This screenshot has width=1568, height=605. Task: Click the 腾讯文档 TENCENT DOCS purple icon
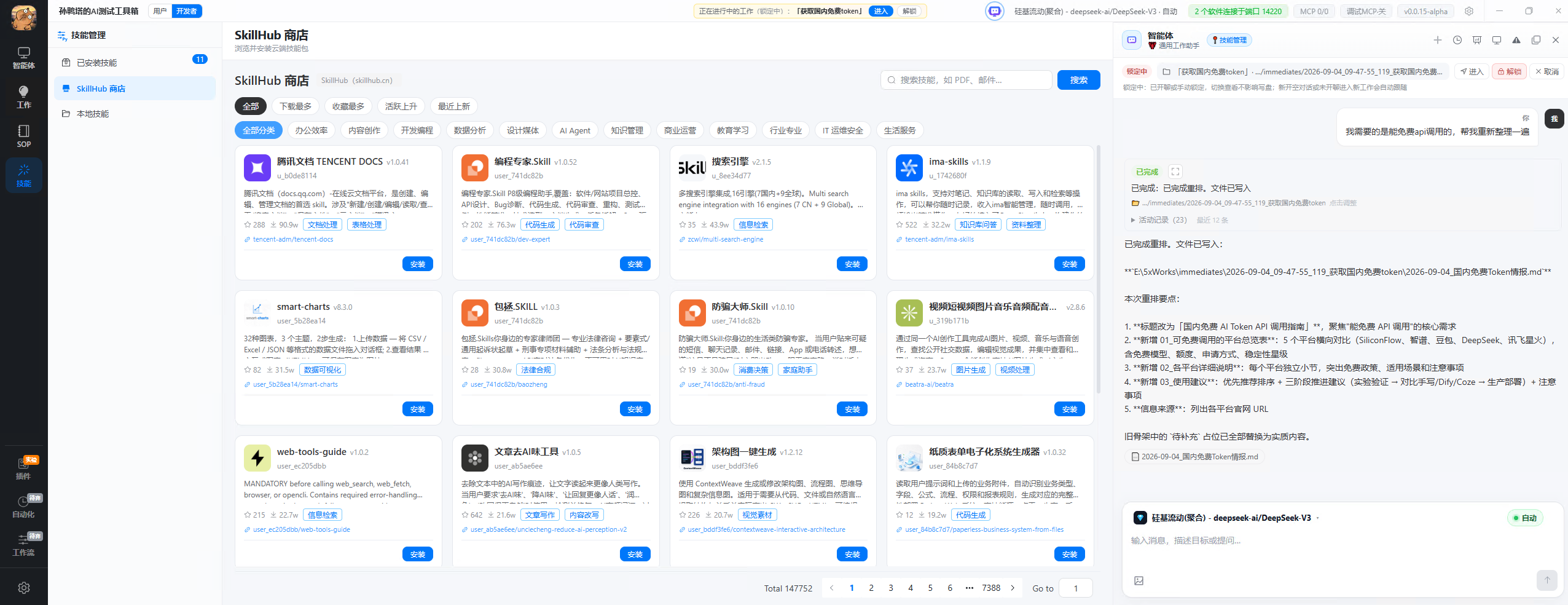click(257, 168)
